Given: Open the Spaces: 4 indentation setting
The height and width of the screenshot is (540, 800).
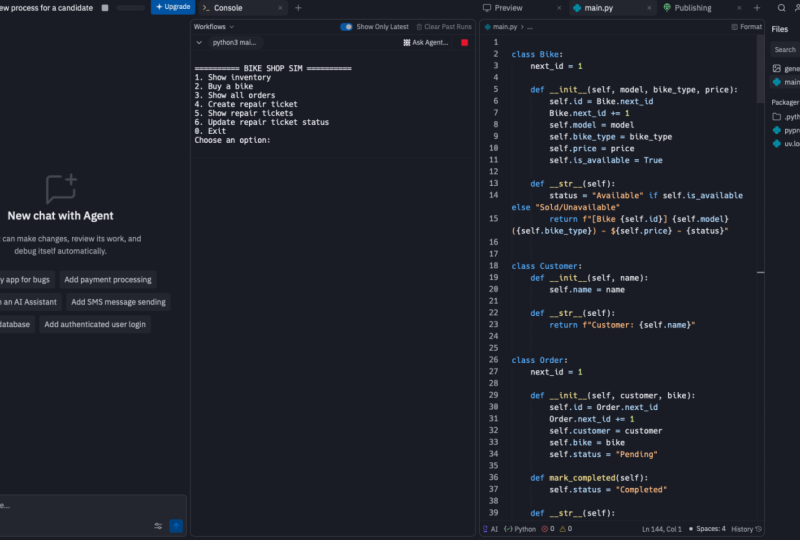Looking at the screenshot, I should coord(707,529).
